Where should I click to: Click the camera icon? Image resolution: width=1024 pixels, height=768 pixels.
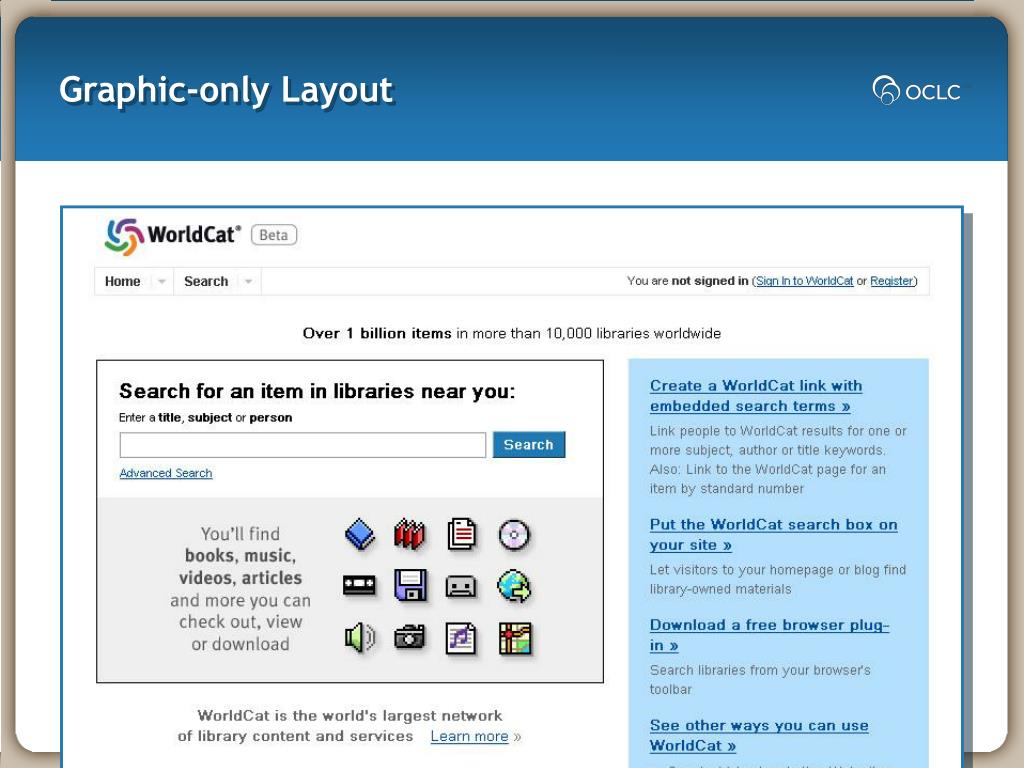pos(409,637)
